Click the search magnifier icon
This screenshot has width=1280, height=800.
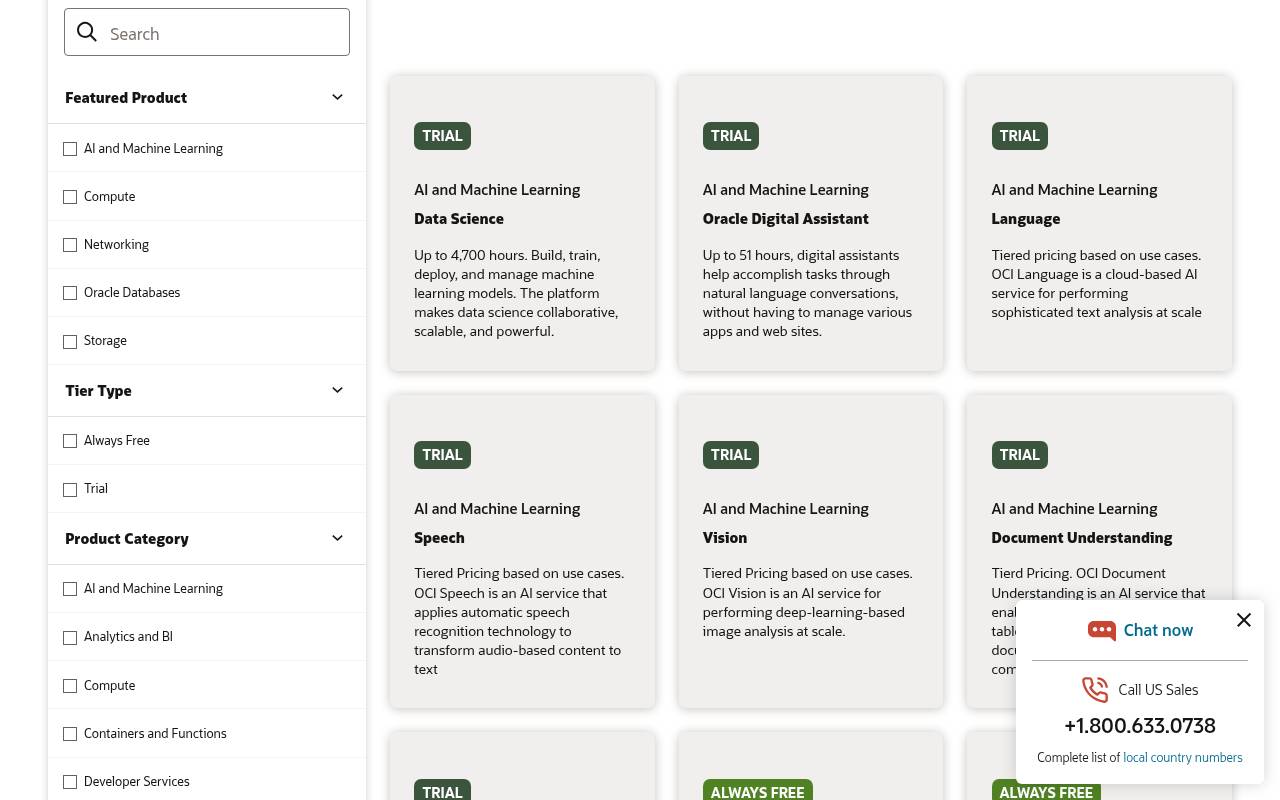pyautogui.click(x=87, y=32)
